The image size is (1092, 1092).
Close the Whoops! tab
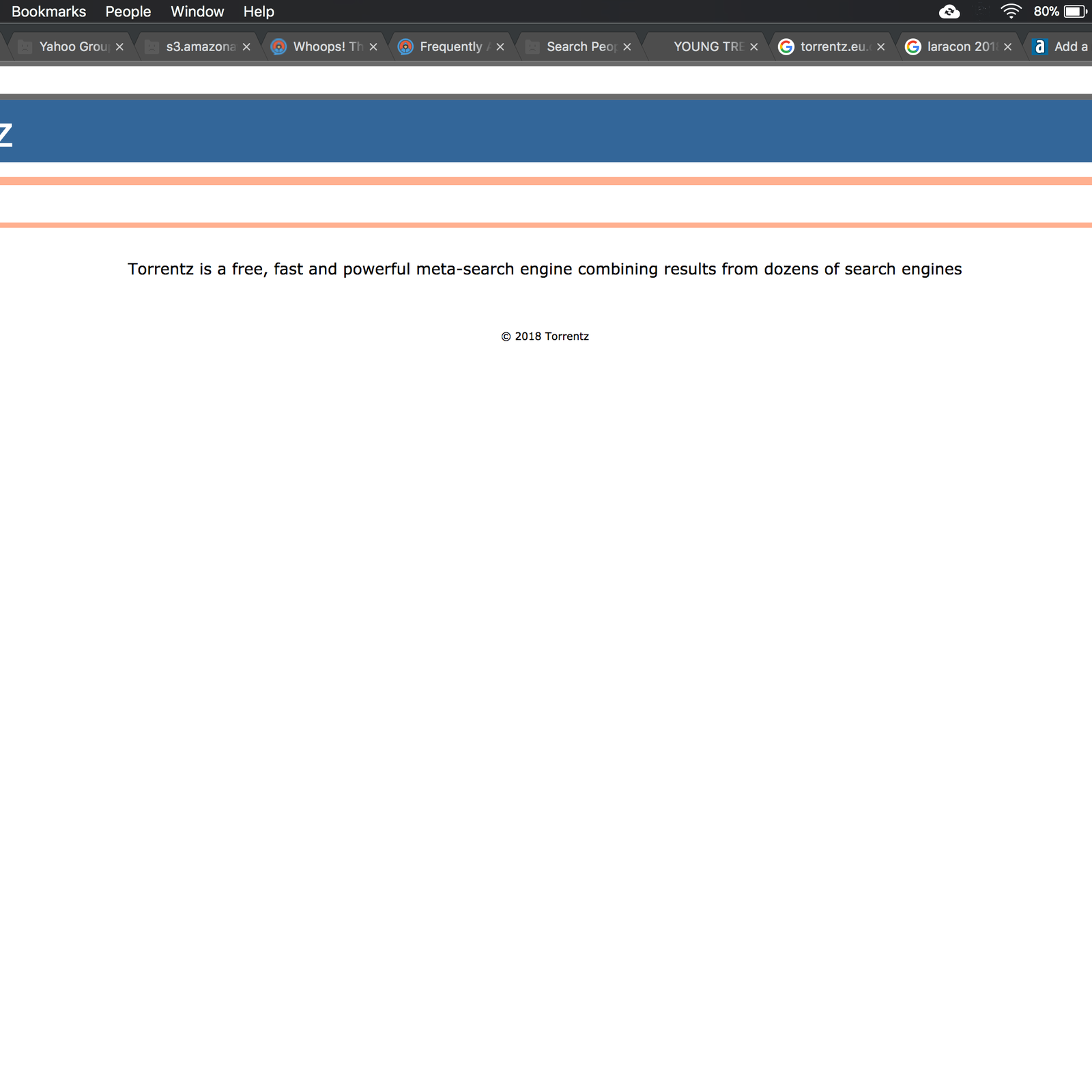tap(373, 46)
